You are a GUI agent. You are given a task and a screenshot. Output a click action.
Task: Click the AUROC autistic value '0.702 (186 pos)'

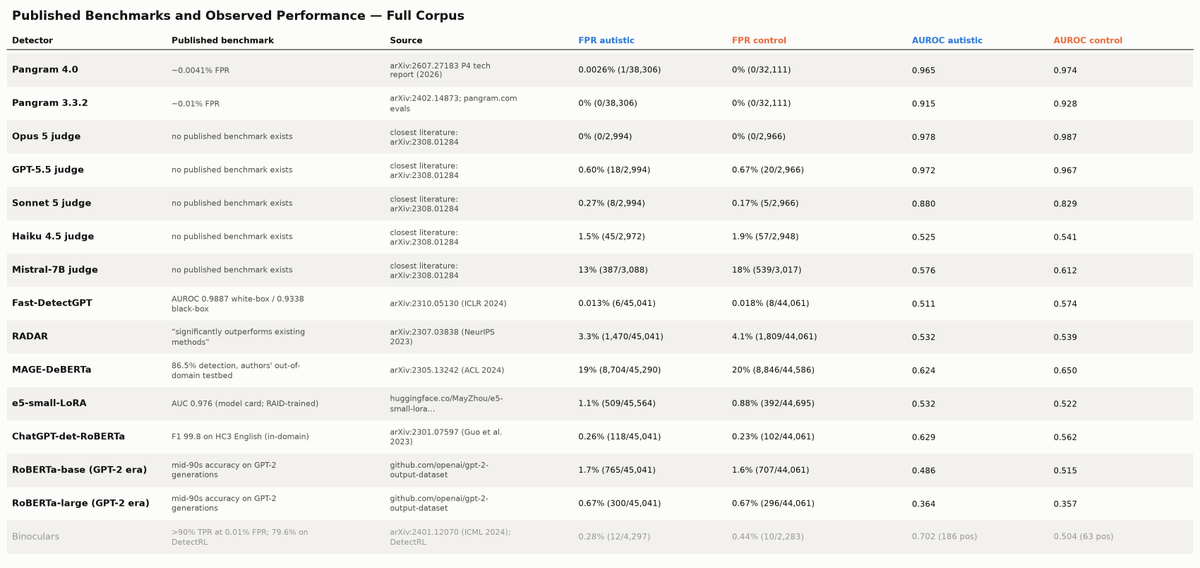[944, 537]
